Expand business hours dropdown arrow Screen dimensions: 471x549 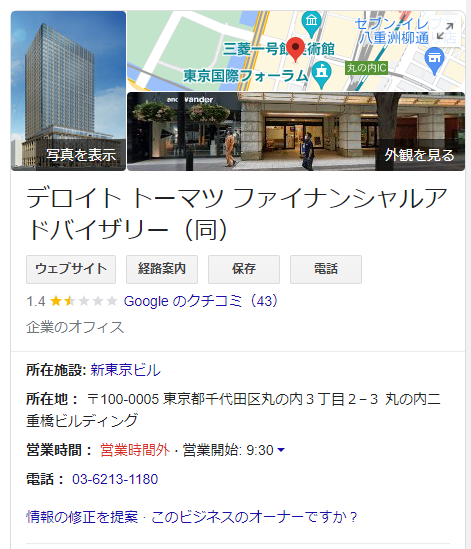(281, 450)
